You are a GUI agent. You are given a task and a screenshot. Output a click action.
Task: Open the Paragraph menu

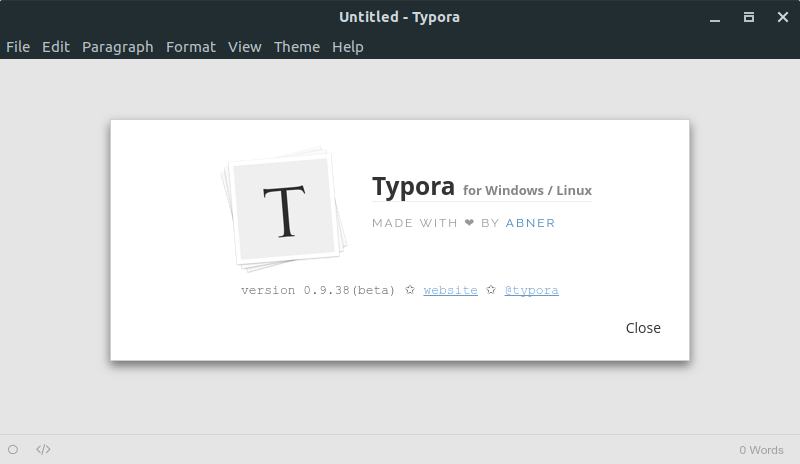pos(117,47)
